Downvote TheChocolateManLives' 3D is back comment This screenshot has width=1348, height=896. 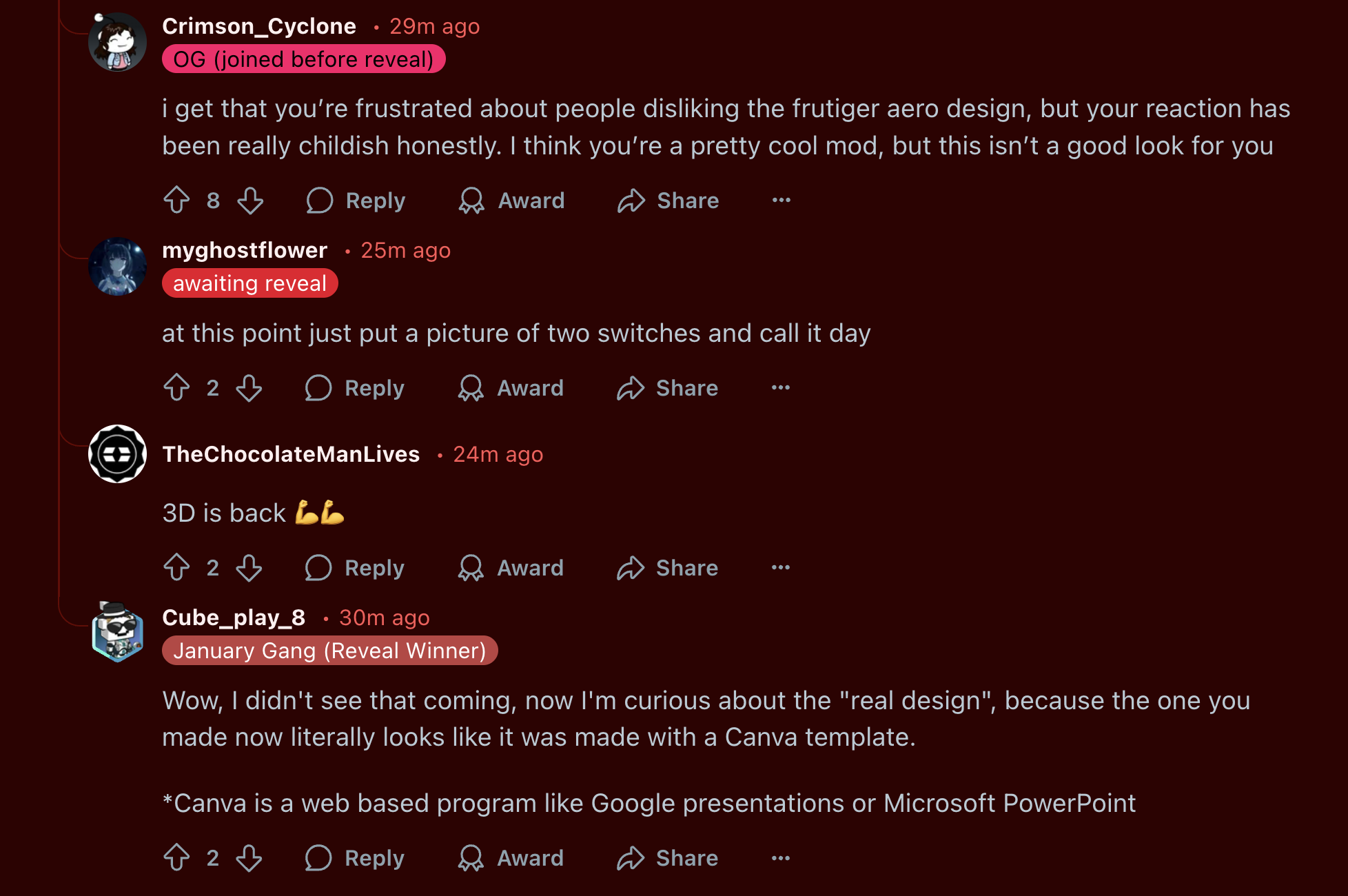coord(249,568)
